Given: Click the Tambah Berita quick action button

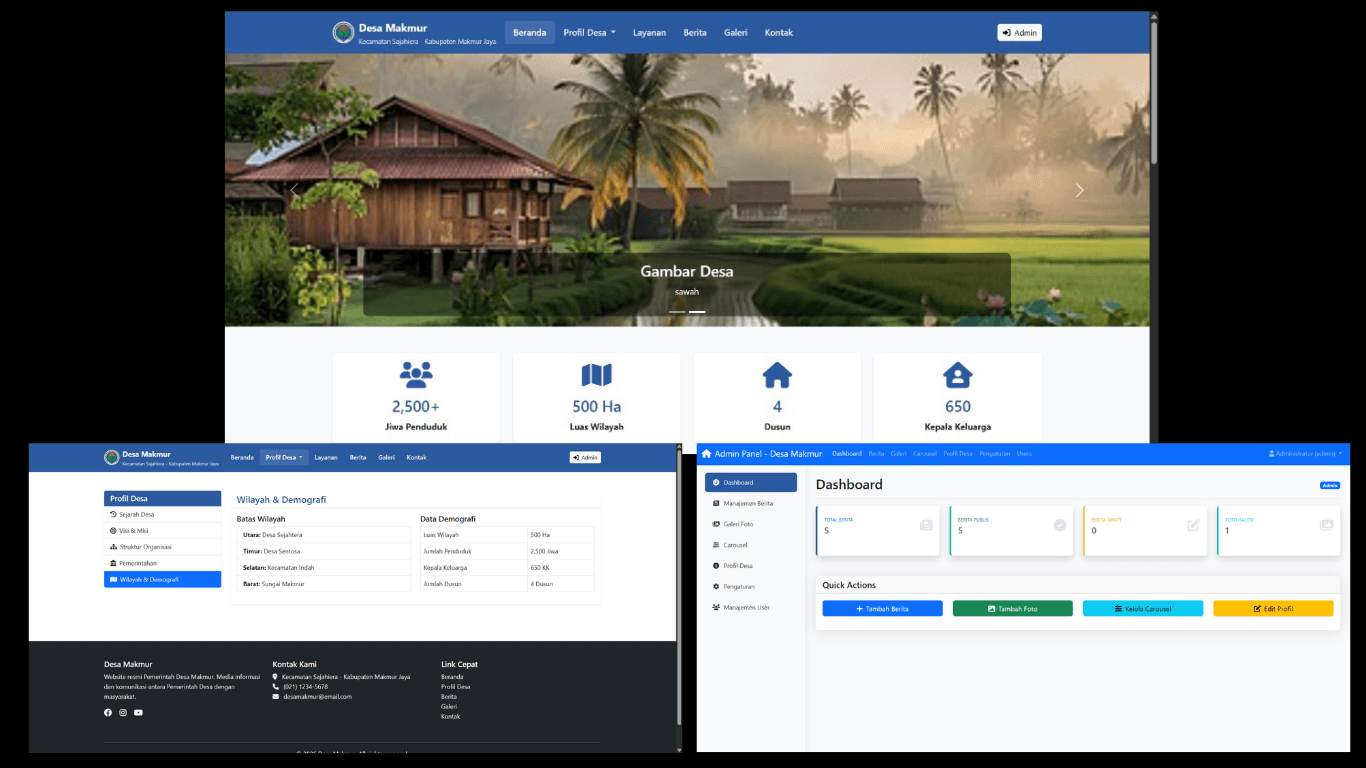Looking at the screenshot, I should 882,608.
